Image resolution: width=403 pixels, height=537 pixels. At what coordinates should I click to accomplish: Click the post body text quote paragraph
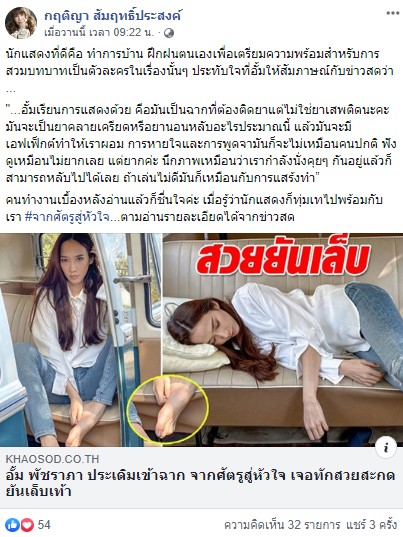200,144
